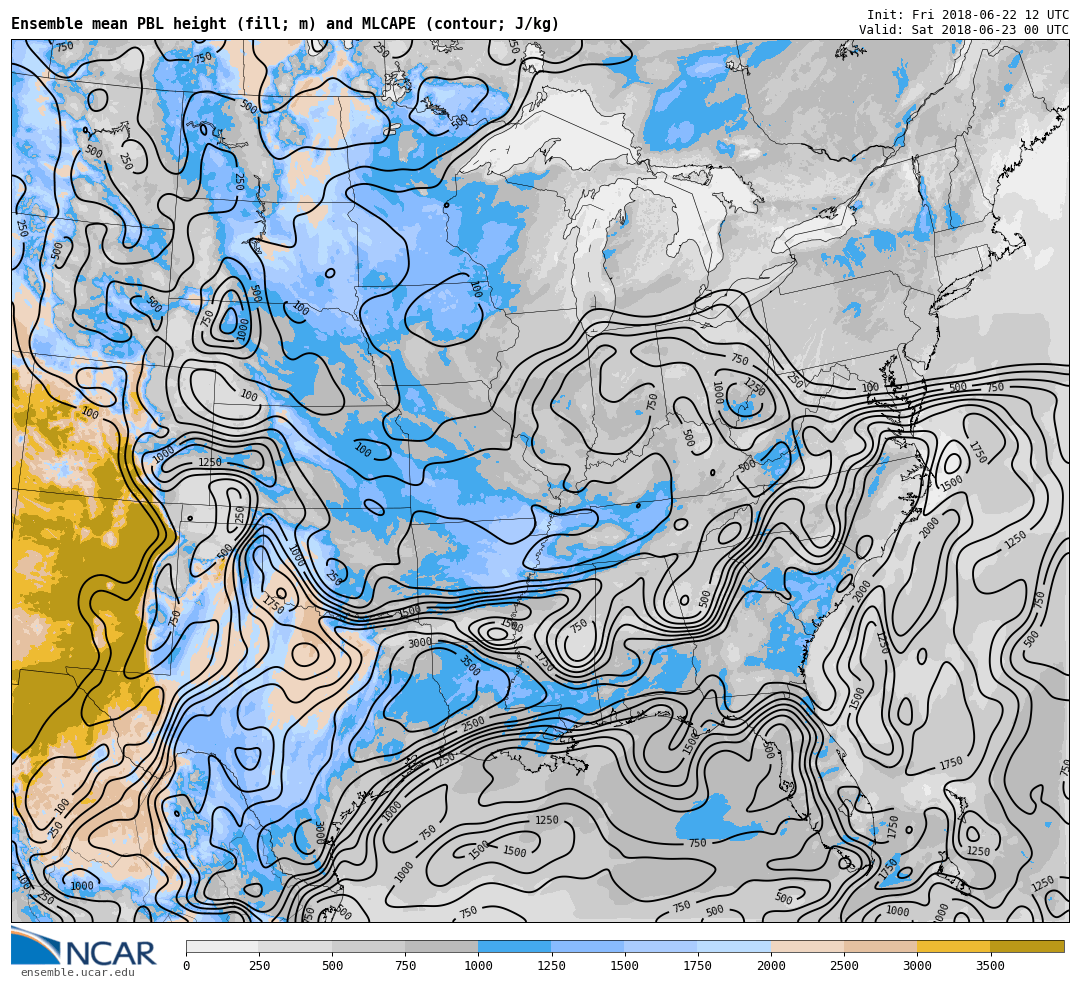Pick the 750–1000 gray colorbar swatch
This screenshot has height=985, width=1080.
tap(441, 946)
